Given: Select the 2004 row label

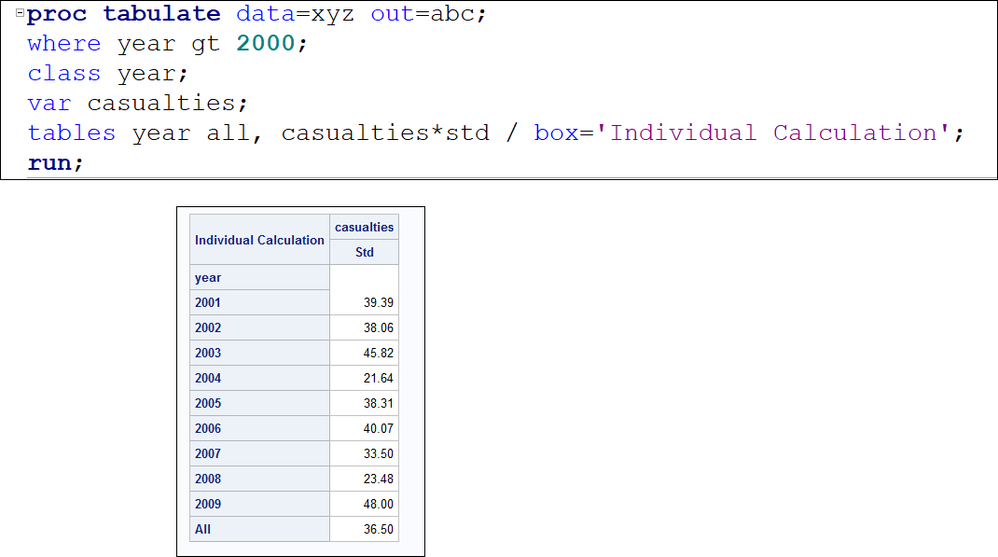Looking at the screenshot, I should [x=260, y=378].
